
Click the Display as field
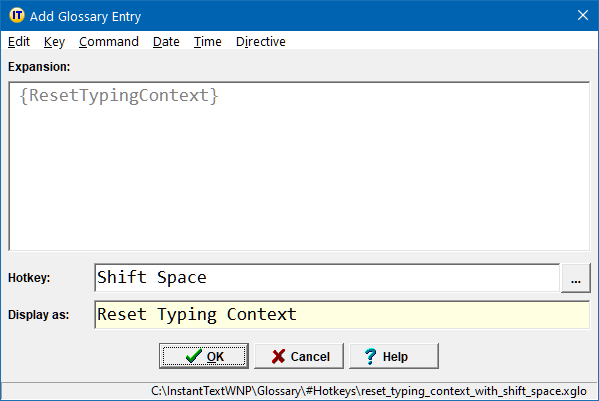[x=342, y=315]
